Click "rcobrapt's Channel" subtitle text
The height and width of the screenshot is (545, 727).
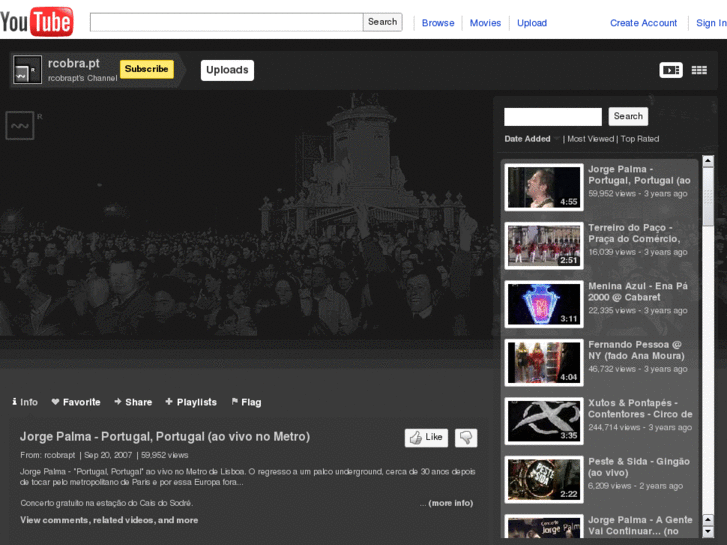coord(83,78)
